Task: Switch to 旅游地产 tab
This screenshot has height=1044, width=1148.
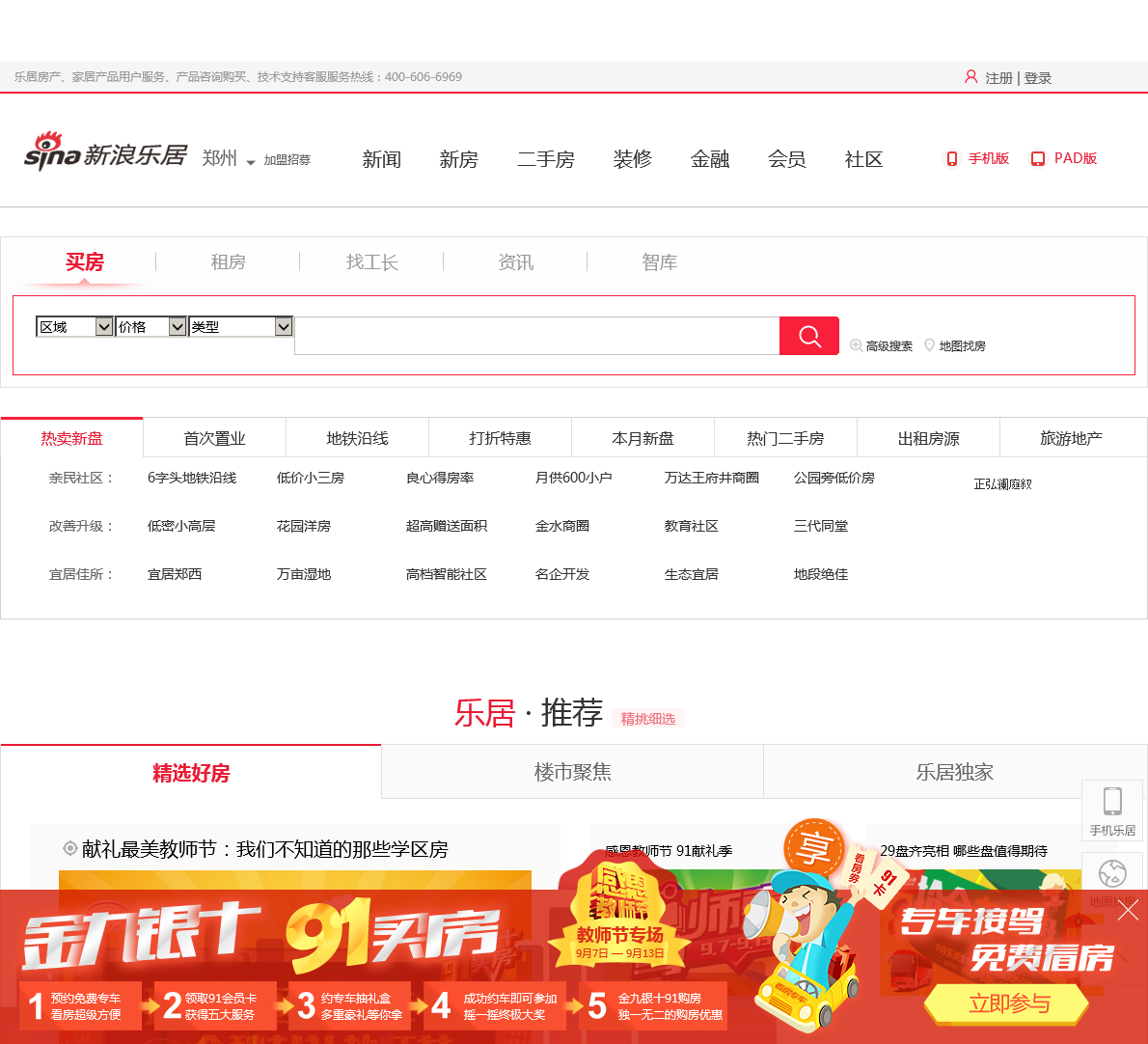Action: coord(1071,438)
